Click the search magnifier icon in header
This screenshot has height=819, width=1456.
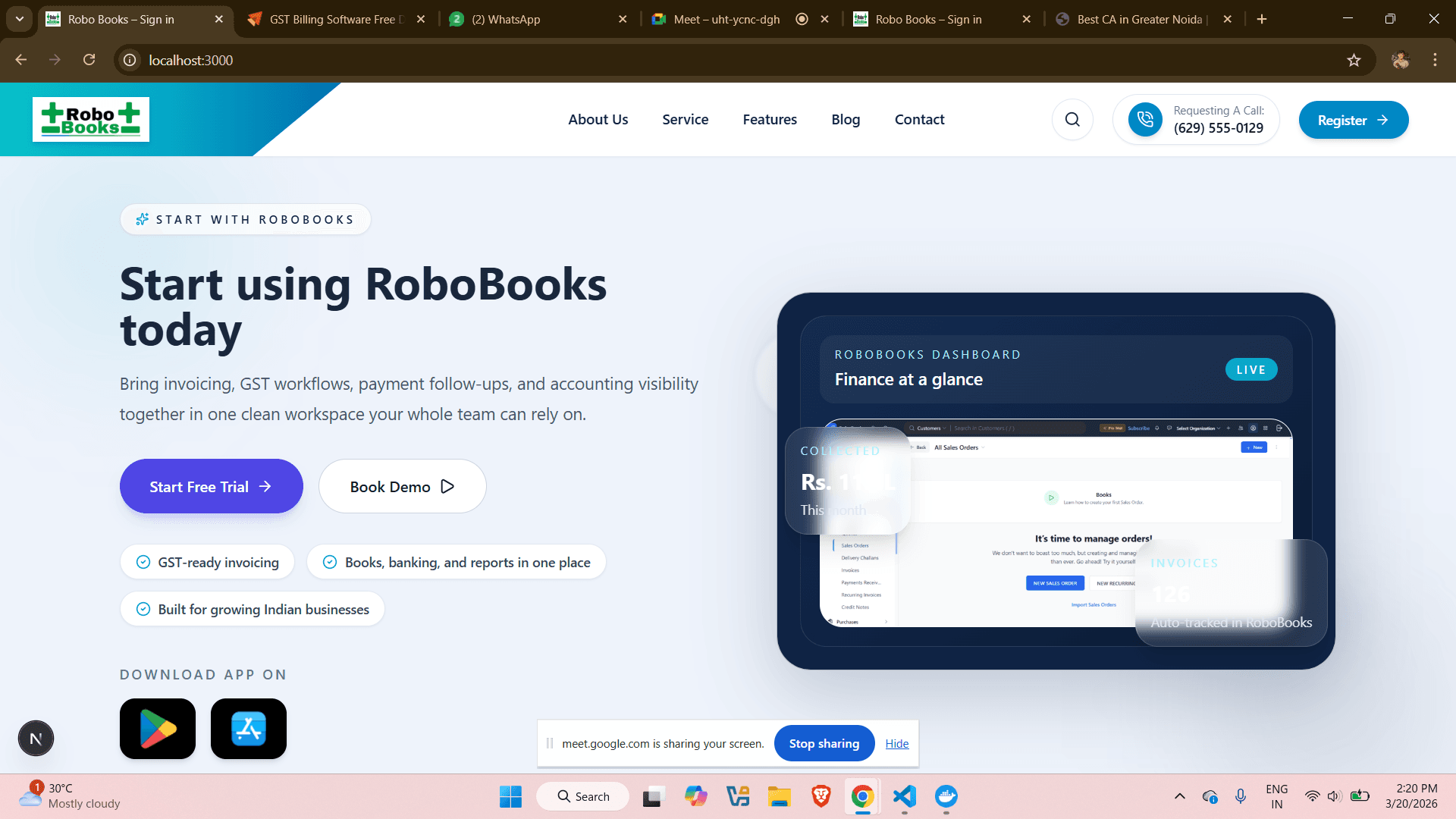coord(1072,120)
